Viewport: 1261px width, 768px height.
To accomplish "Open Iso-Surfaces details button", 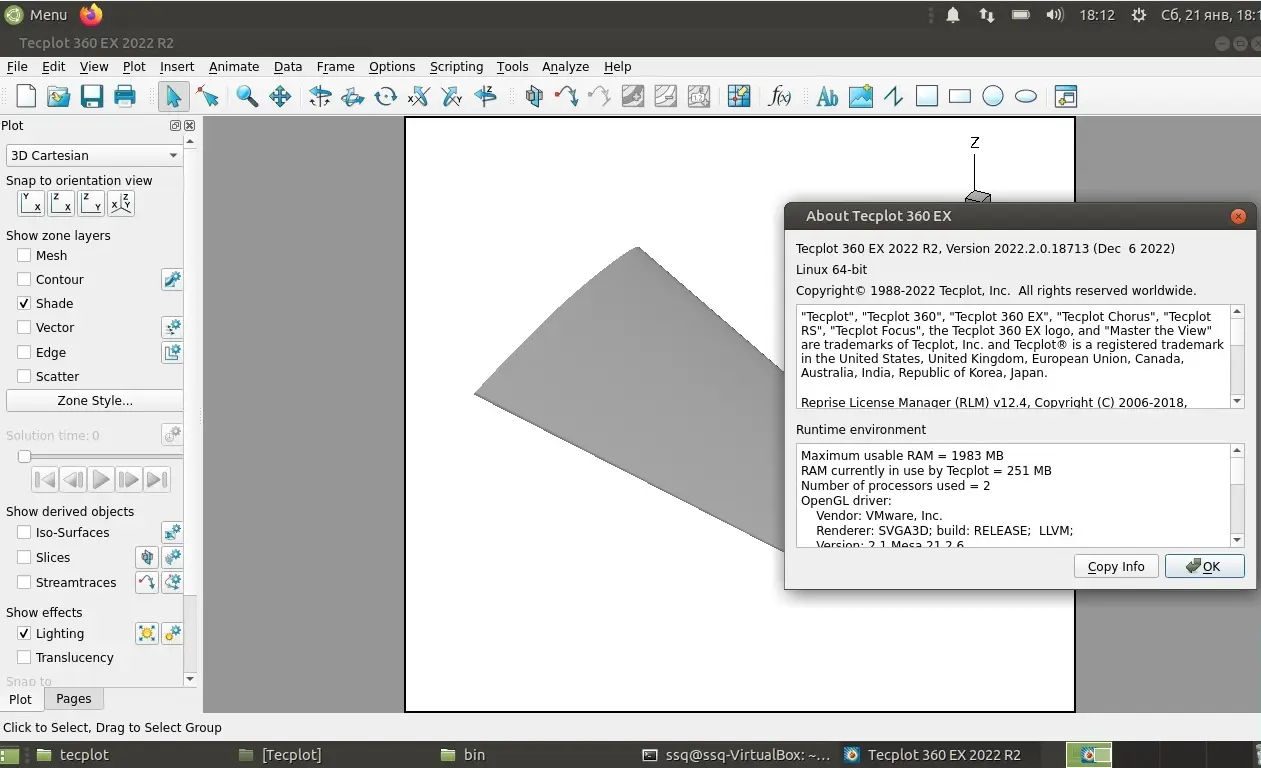I will [172, 533].
